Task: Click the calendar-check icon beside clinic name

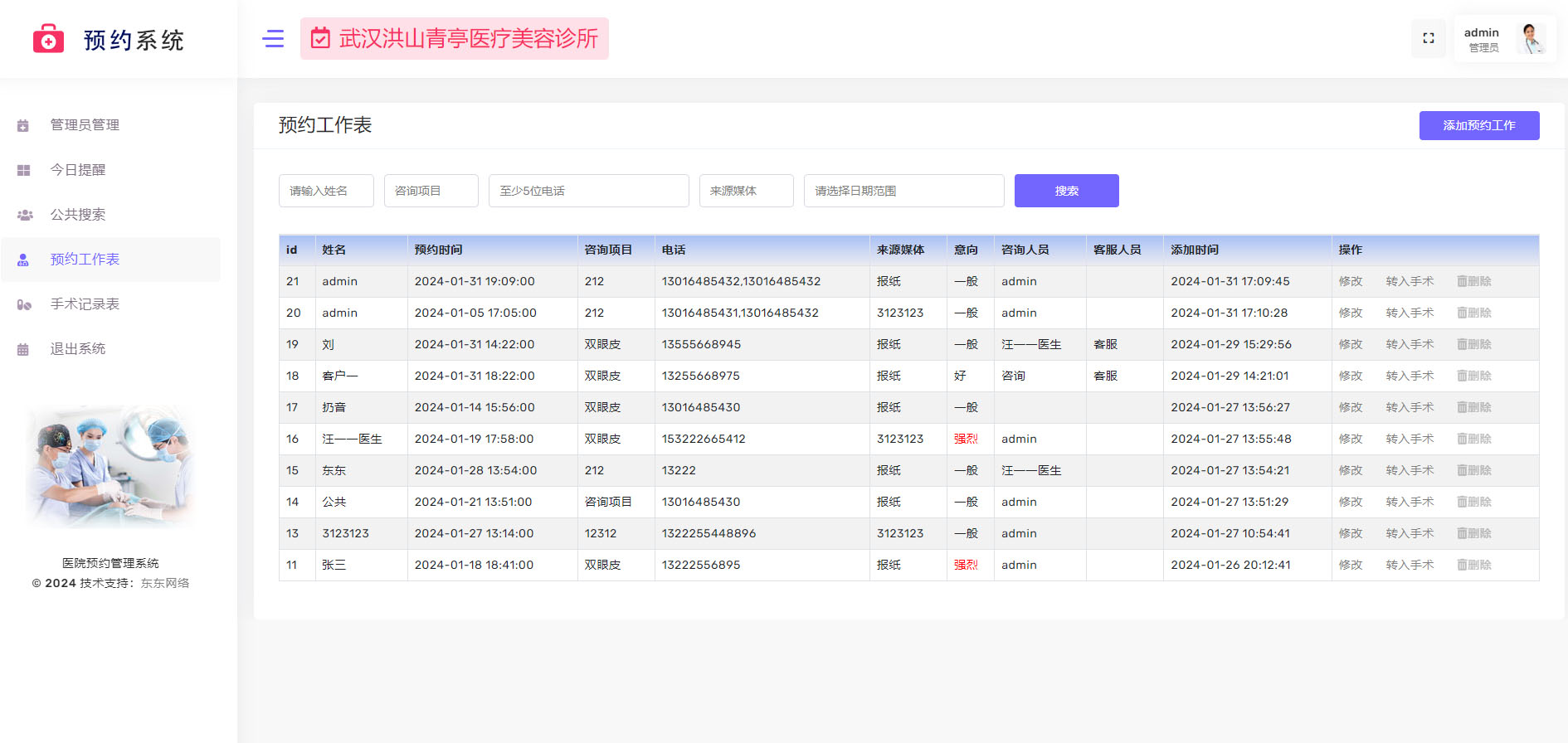Action: pos(320,39)
